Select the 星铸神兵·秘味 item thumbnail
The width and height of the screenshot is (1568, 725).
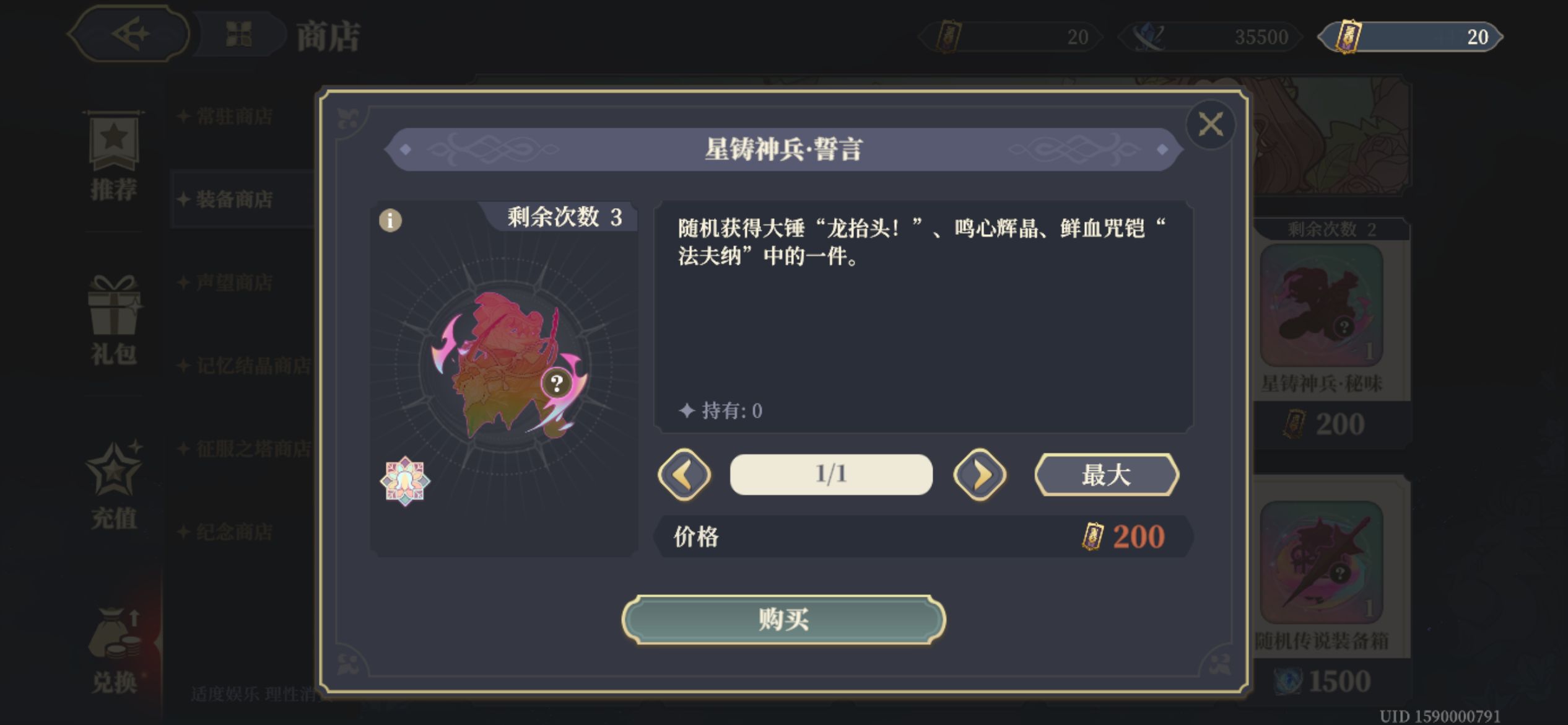1322,305
